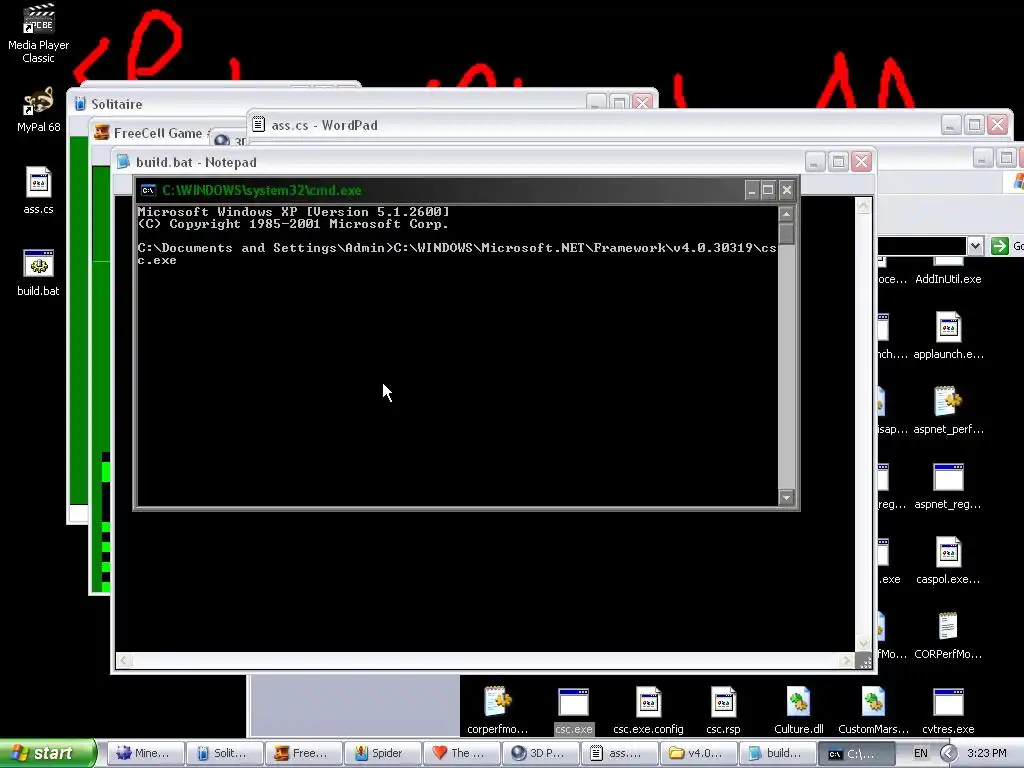The width and height of the screenshot is (1024, 768).
Task: Switch to the build... Notepad taskbar button
Action: click(777, 753)
